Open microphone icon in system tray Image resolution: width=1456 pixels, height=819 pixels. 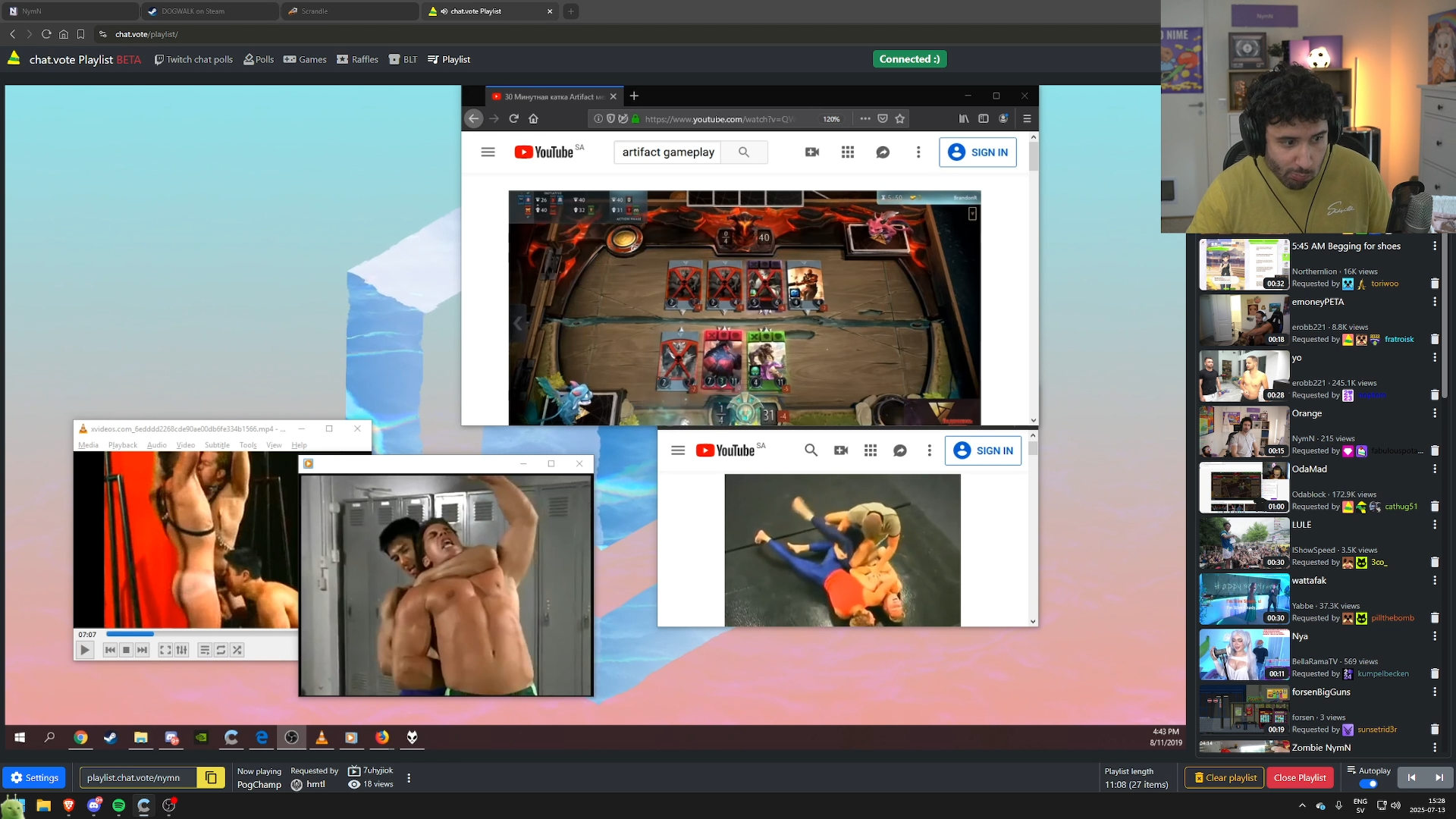coord(1338,805)
